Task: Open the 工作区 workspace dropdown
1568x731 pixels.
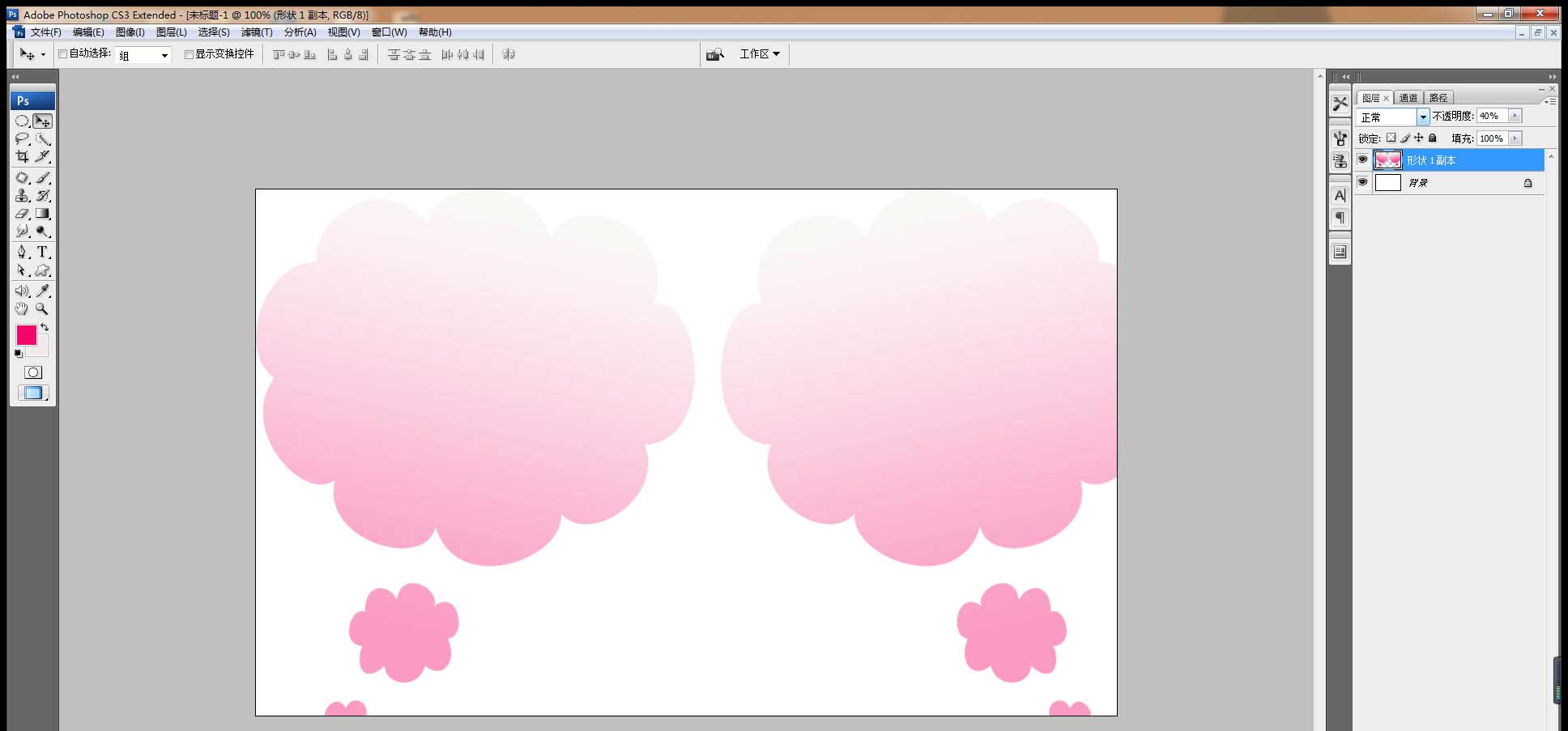Action: click(x=760, y=54)
